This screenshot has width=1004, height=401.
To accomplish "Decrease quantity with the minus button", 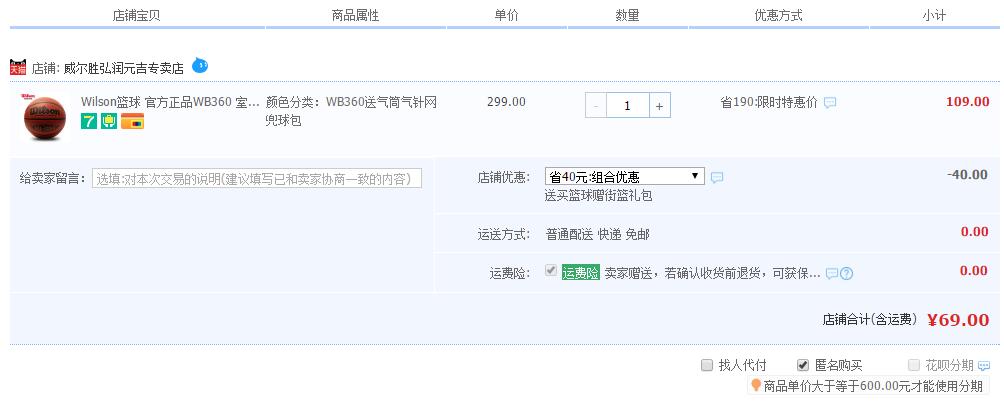I will 595,106.
